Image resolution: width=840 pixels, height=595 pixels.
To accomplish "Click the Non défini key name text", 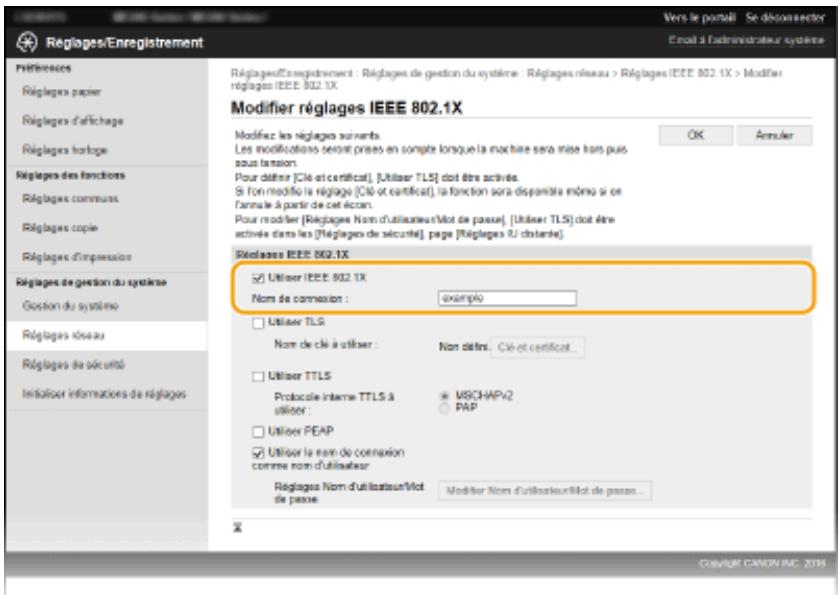I will pos(463,347).
